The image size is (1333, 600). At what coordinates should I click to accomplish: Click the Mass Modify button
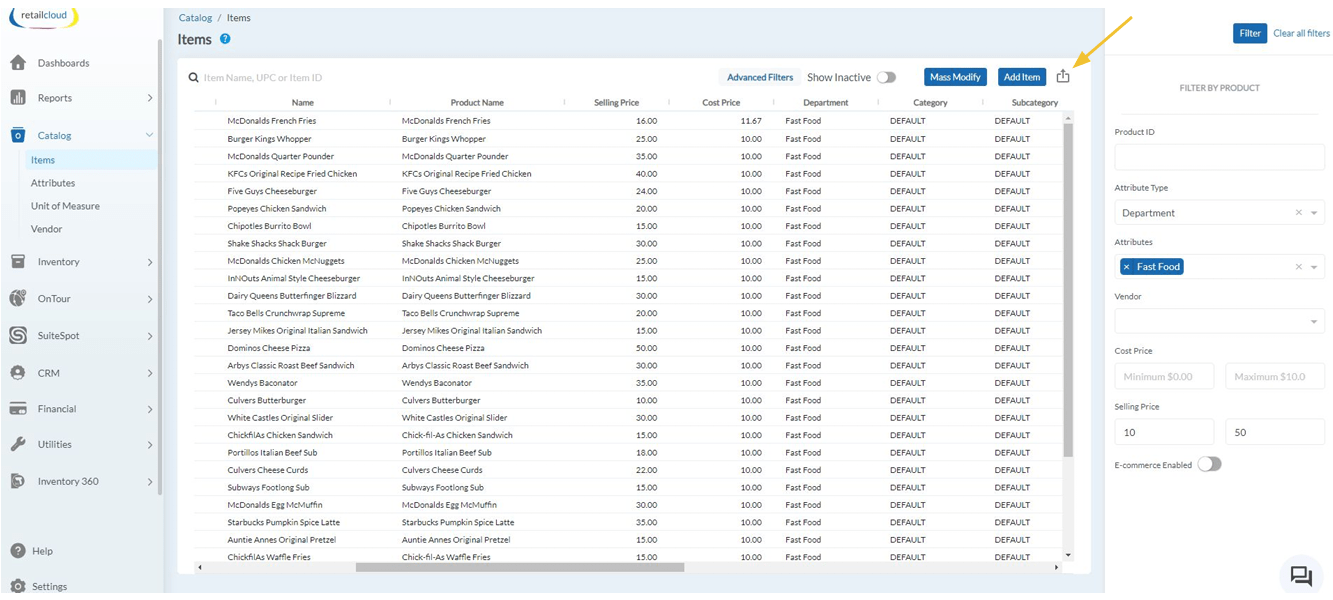955,77
